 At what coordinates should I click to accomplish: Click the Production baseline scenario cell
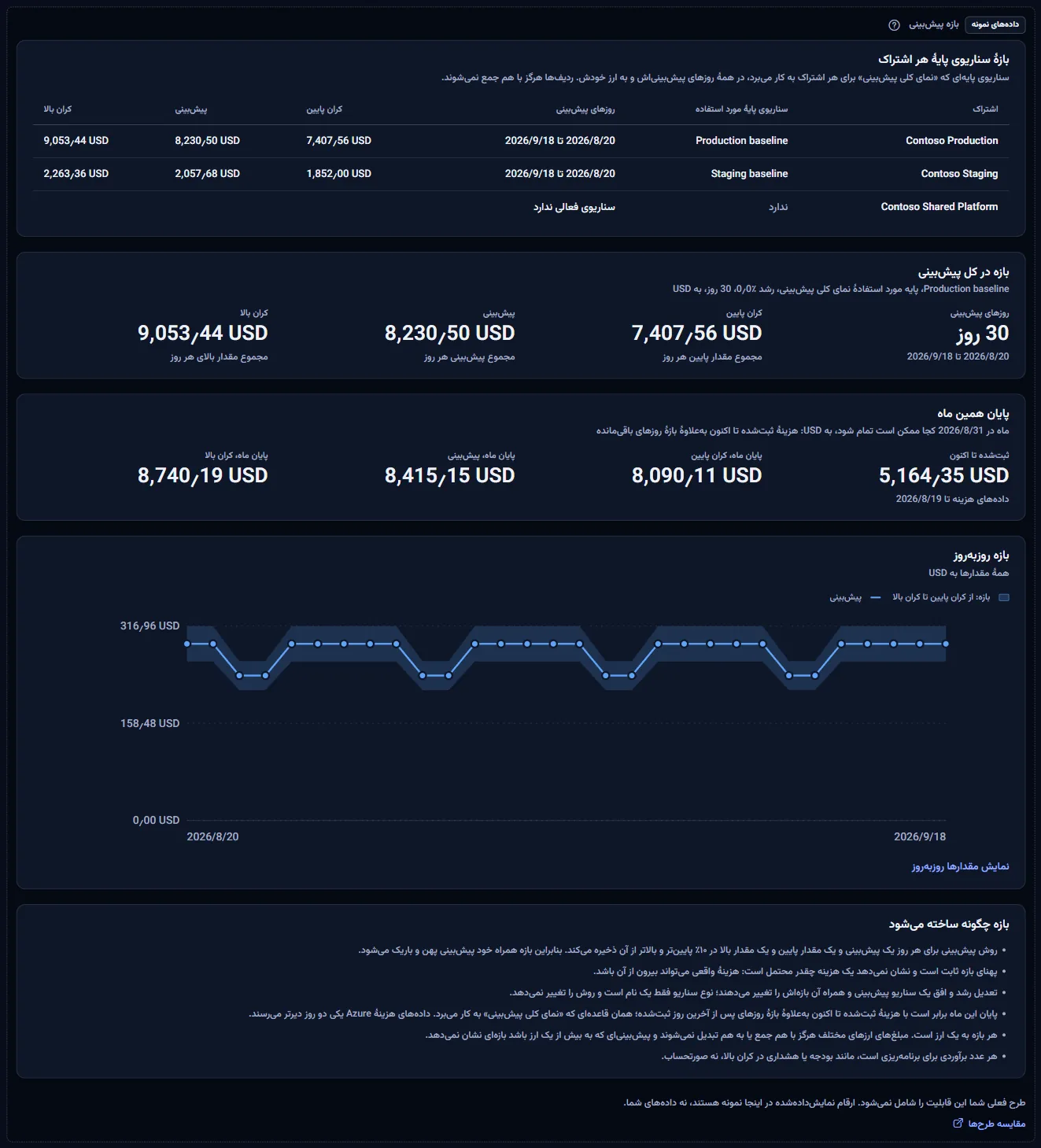point(741,141)
